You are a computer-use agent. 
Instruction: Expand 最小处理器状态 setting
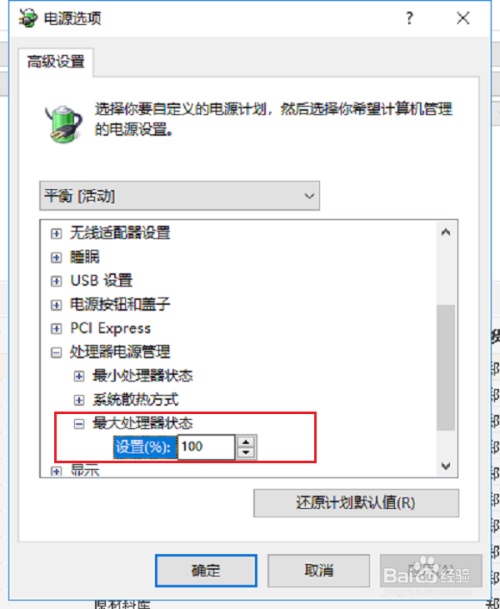(x=79, y=376)
